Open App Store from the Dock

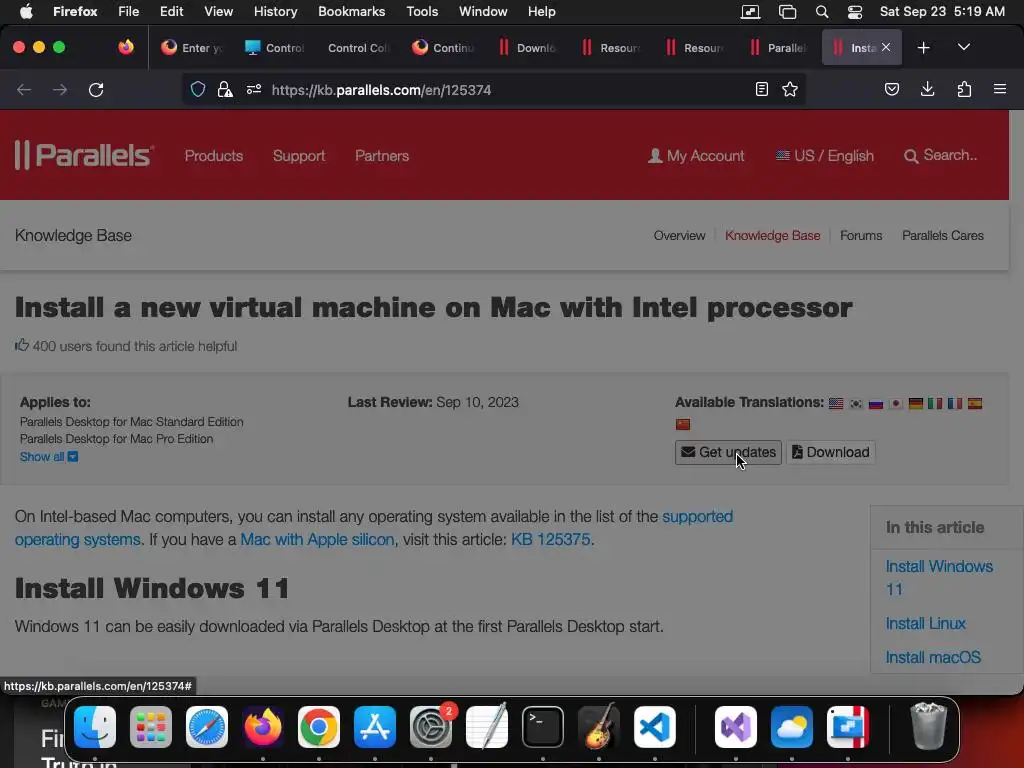tap(375, 726)
